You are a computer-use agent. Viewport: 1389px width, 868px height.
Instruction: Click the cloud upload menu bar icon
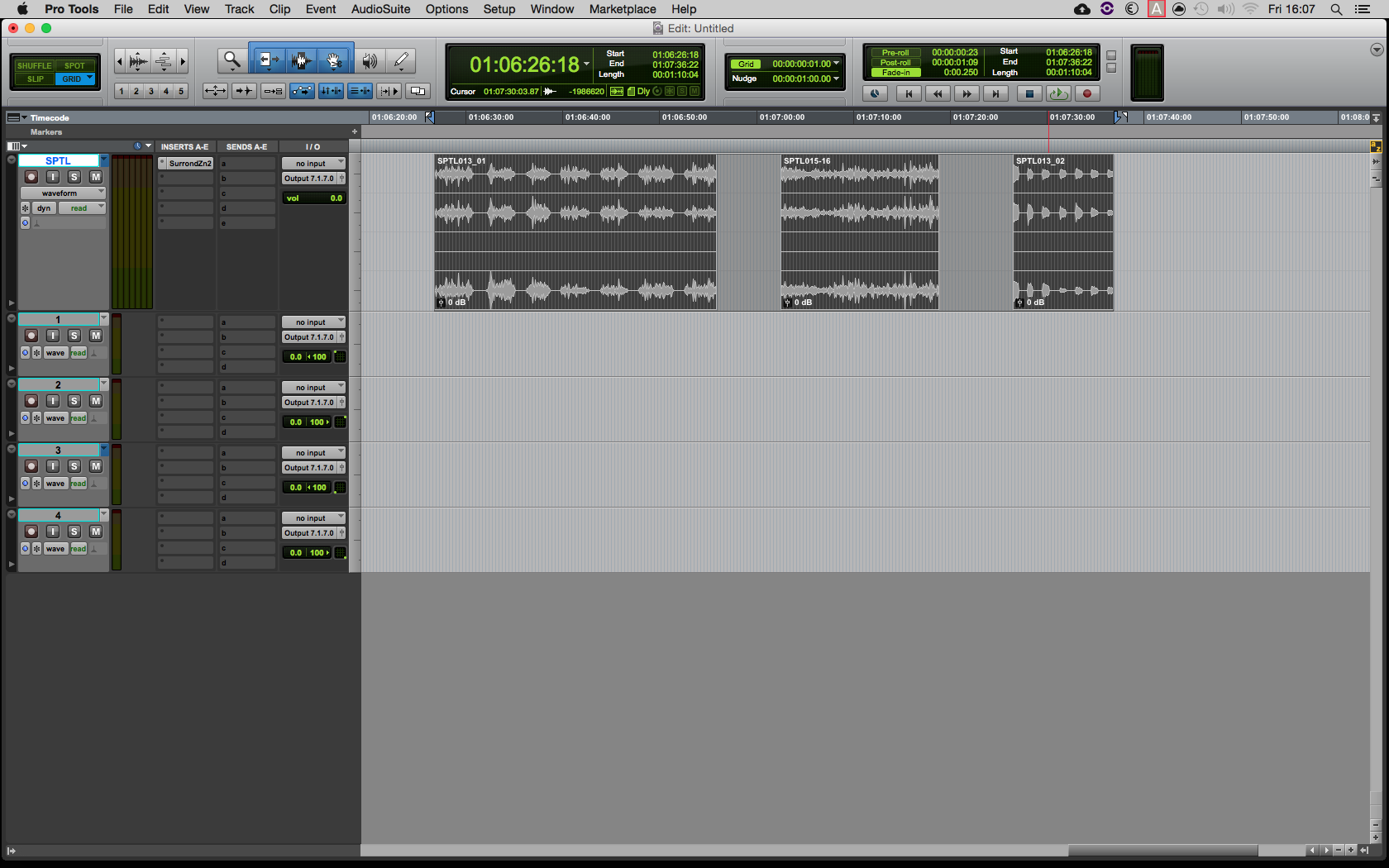(1082, 9)
